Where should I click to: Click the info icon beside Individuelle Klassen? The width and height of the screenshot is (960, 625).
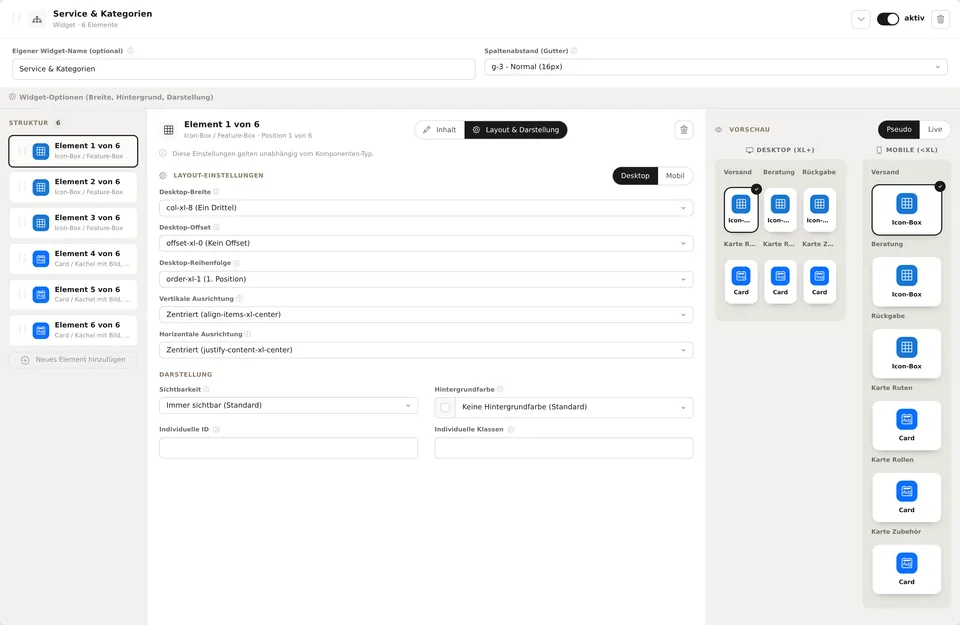(511, 429)
